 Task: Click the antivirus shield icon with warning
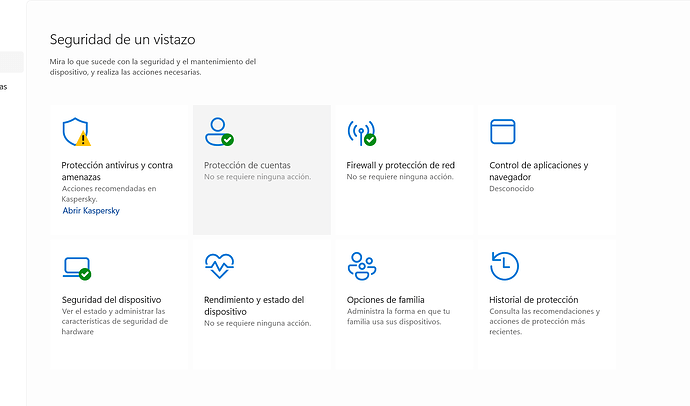pos(75,131)
